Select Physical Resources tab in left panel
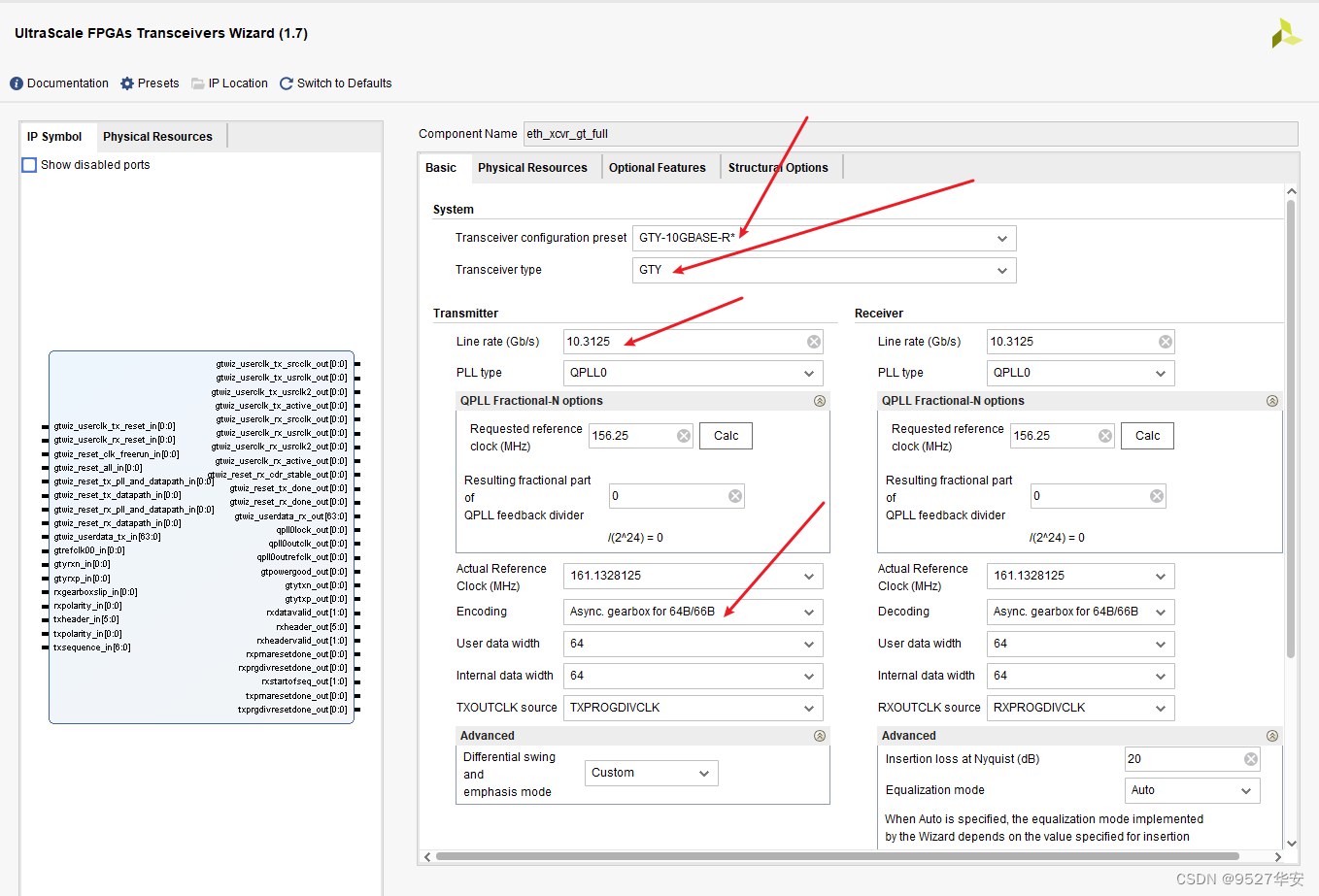 [158, 137]
